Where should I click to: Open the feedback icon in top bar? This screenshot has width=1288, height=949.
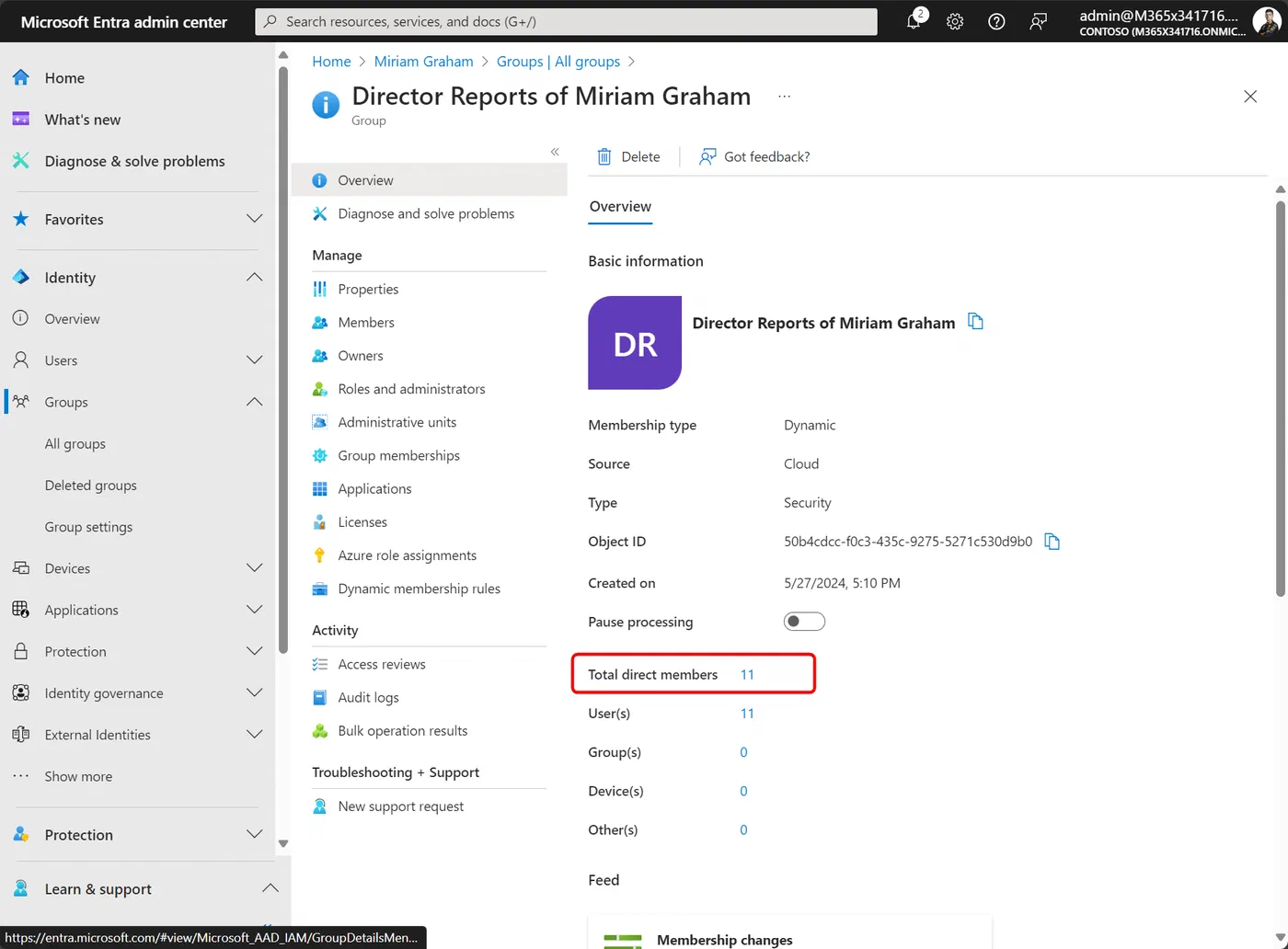tap(1038, 21)
